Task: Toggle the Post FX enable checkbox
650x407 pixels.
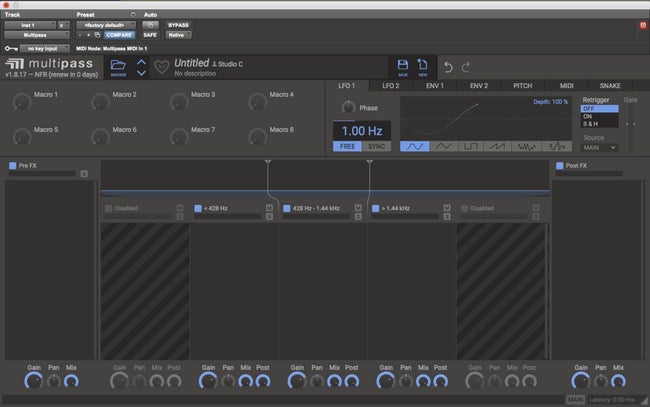Action: [560, 166]
